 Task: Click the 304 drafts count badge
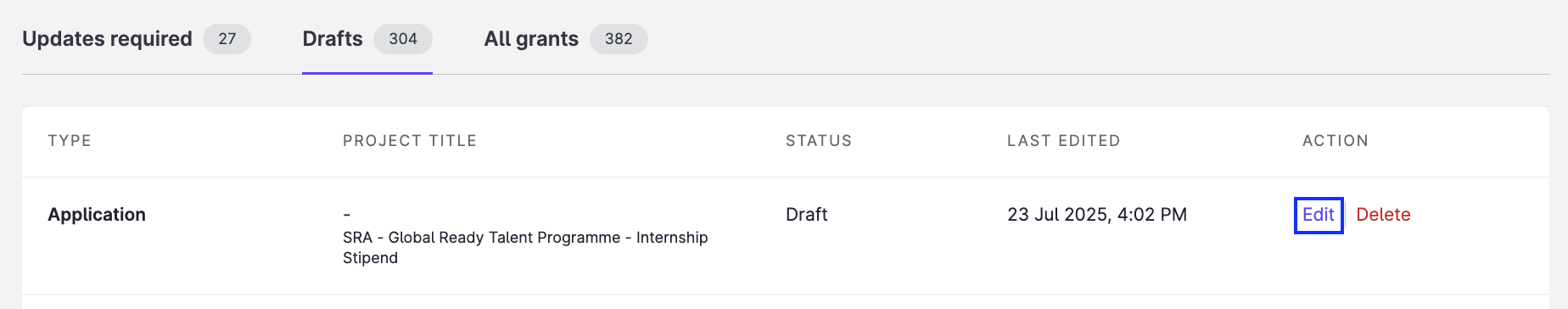403,39
